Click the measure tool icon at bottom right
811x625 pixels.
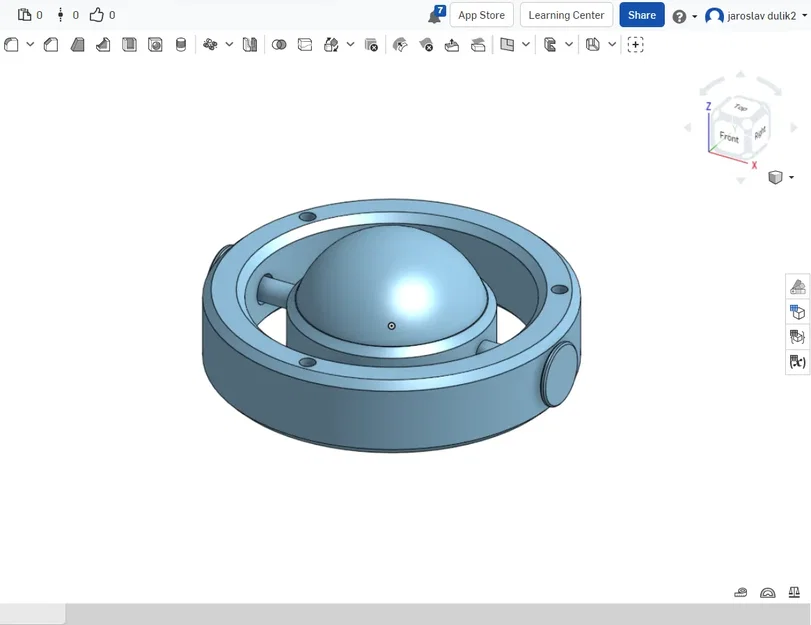click(x=741, y=592)
